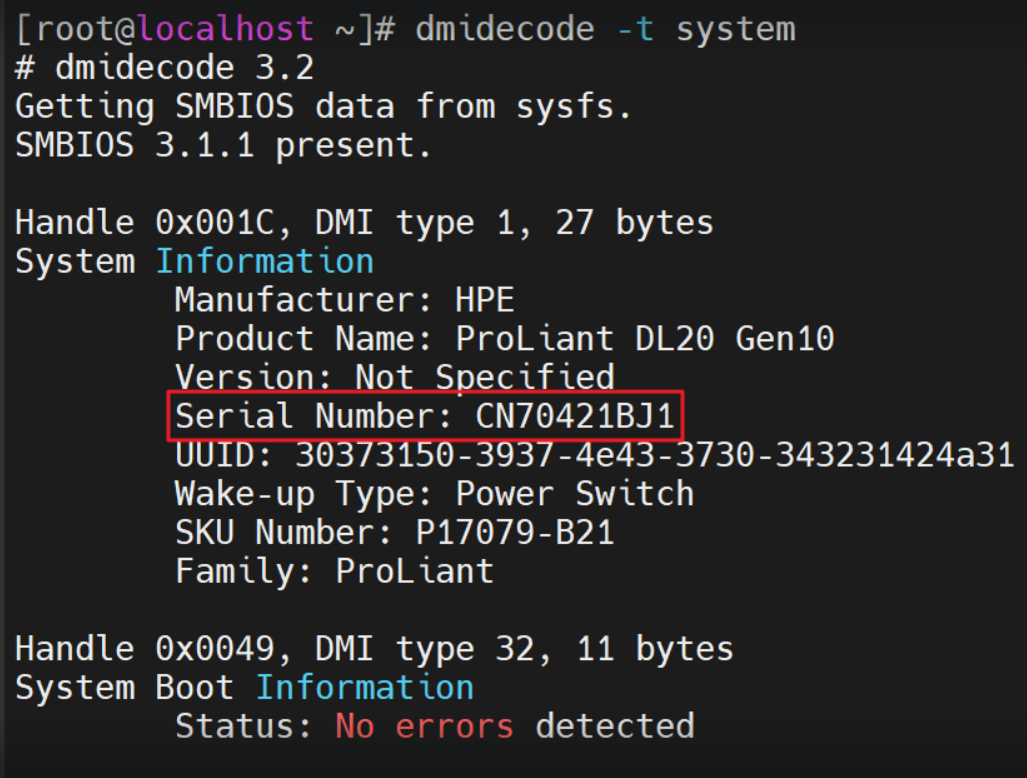Click the # dmidecode 3.2 version line
Screen dimensions: 1027x778
pos(165,67)
